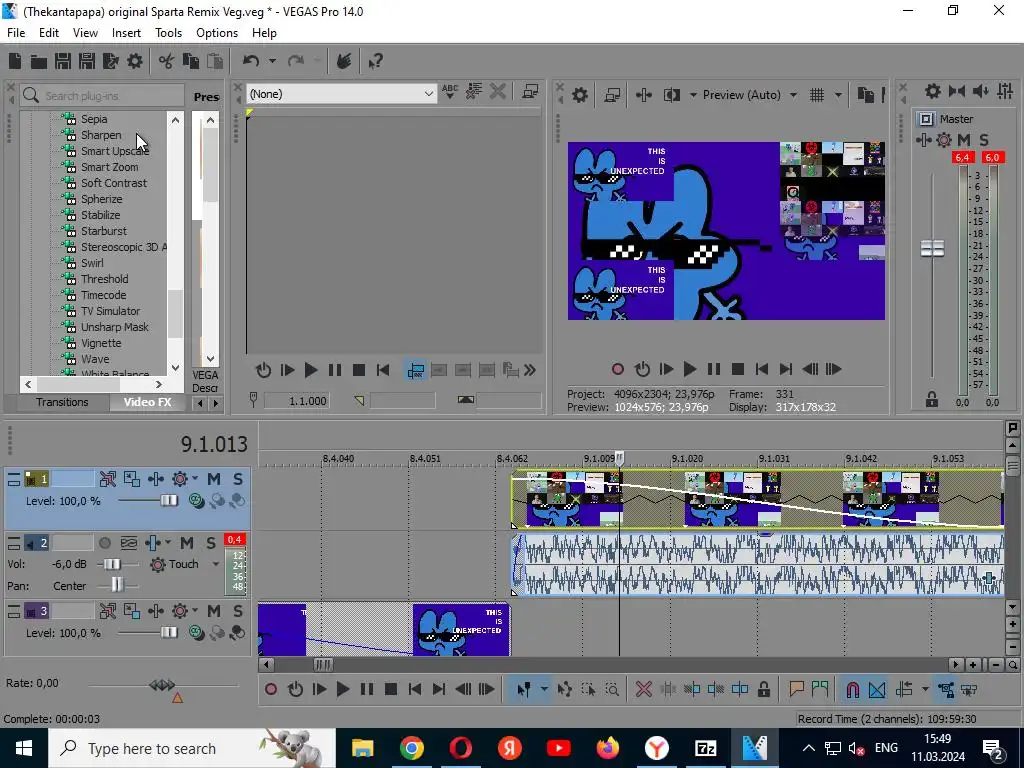Open overlays grid dropdown arrow in preview
The height and width of the screenshot is (768, 1024).
[838, 95]
